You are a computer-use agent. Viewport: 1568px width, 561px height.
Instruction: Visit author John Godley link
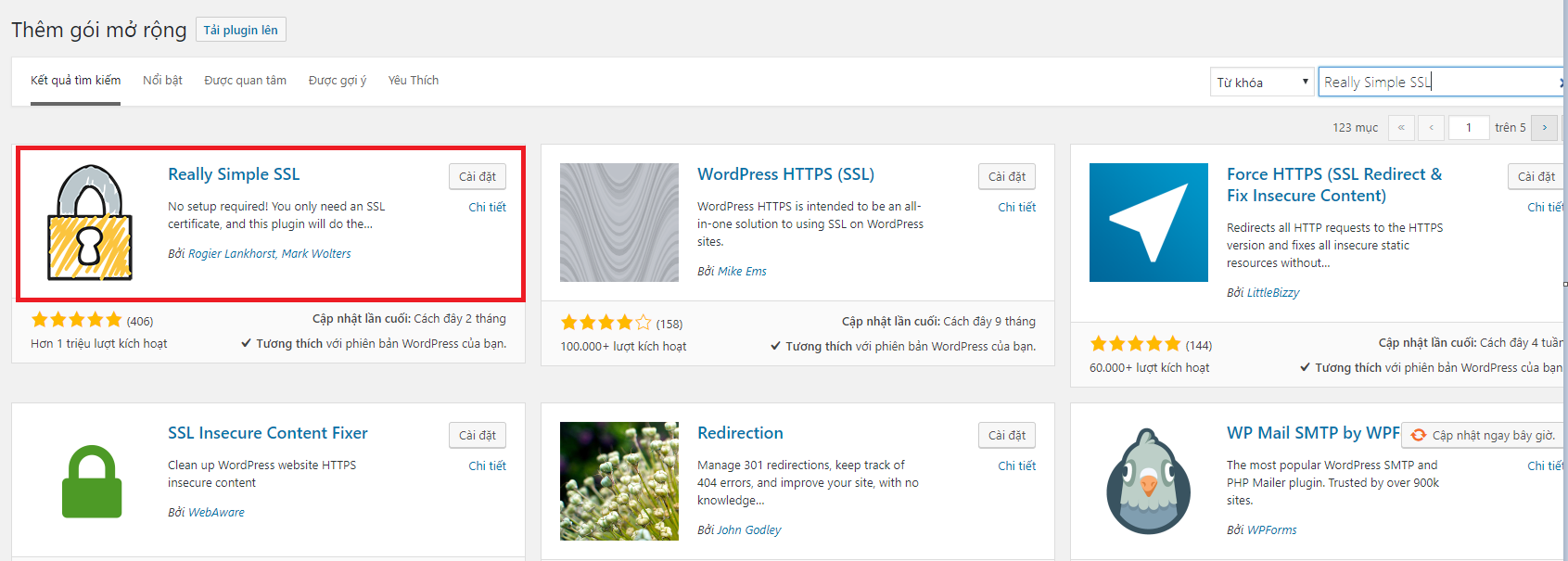point(749,529)
